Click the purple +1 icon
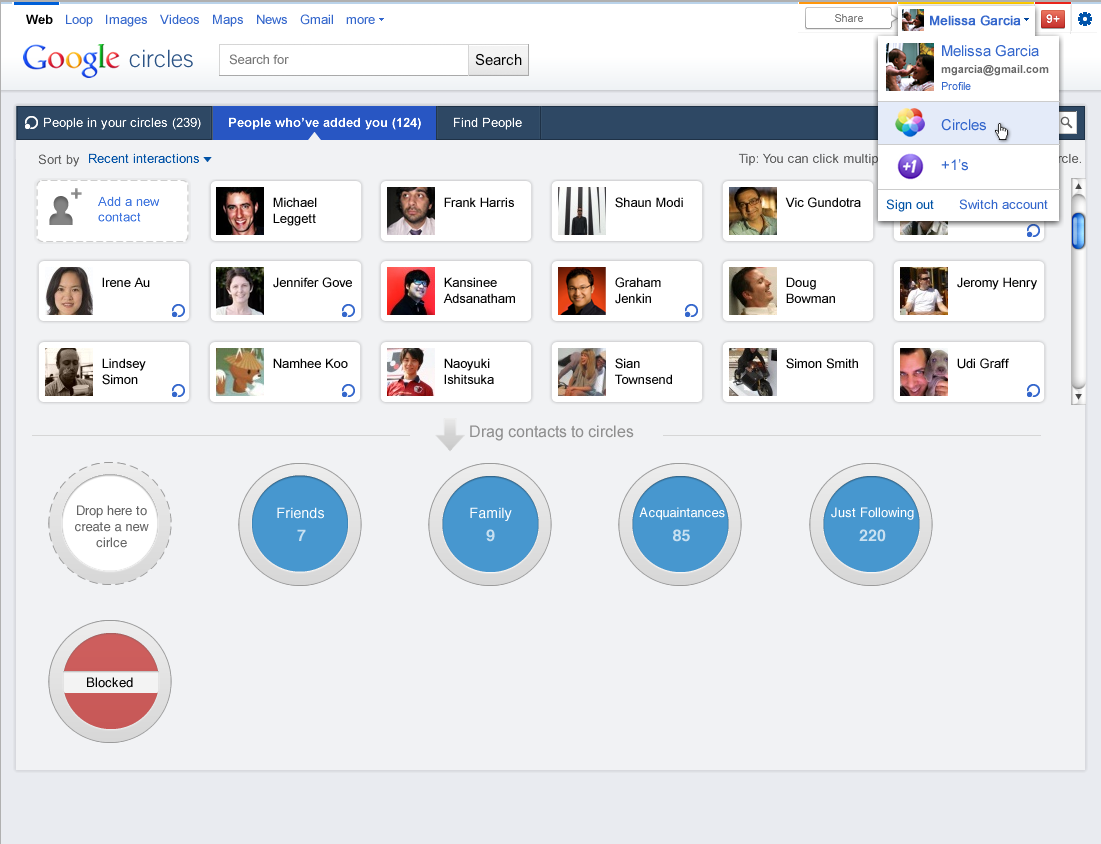The width and height of the screenshot is (1101, 844). tap(910, 166)
